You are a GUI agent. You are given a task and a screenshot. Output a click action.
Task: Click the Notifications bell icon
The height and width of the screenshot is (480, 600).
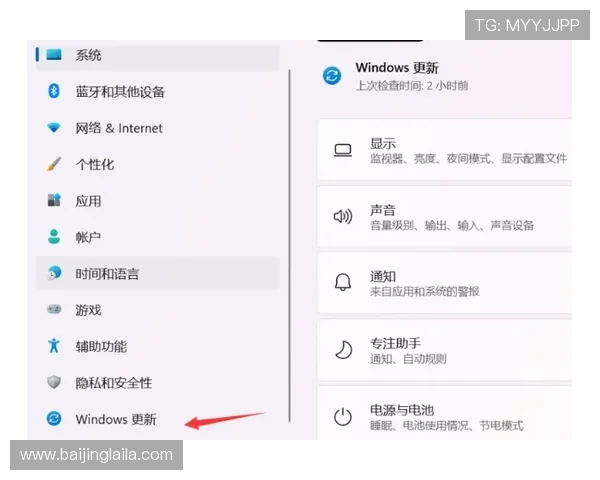pos(343,282)
